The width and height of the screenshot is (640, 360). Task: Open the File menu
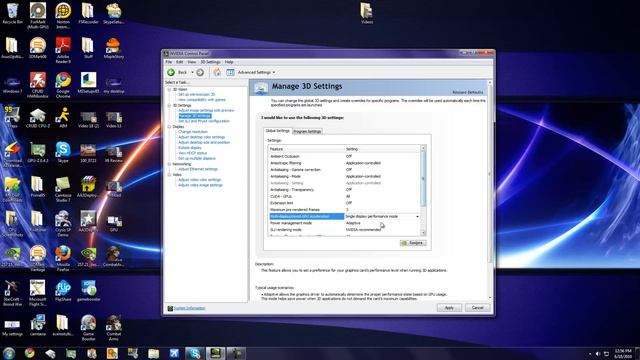[168, 62]
